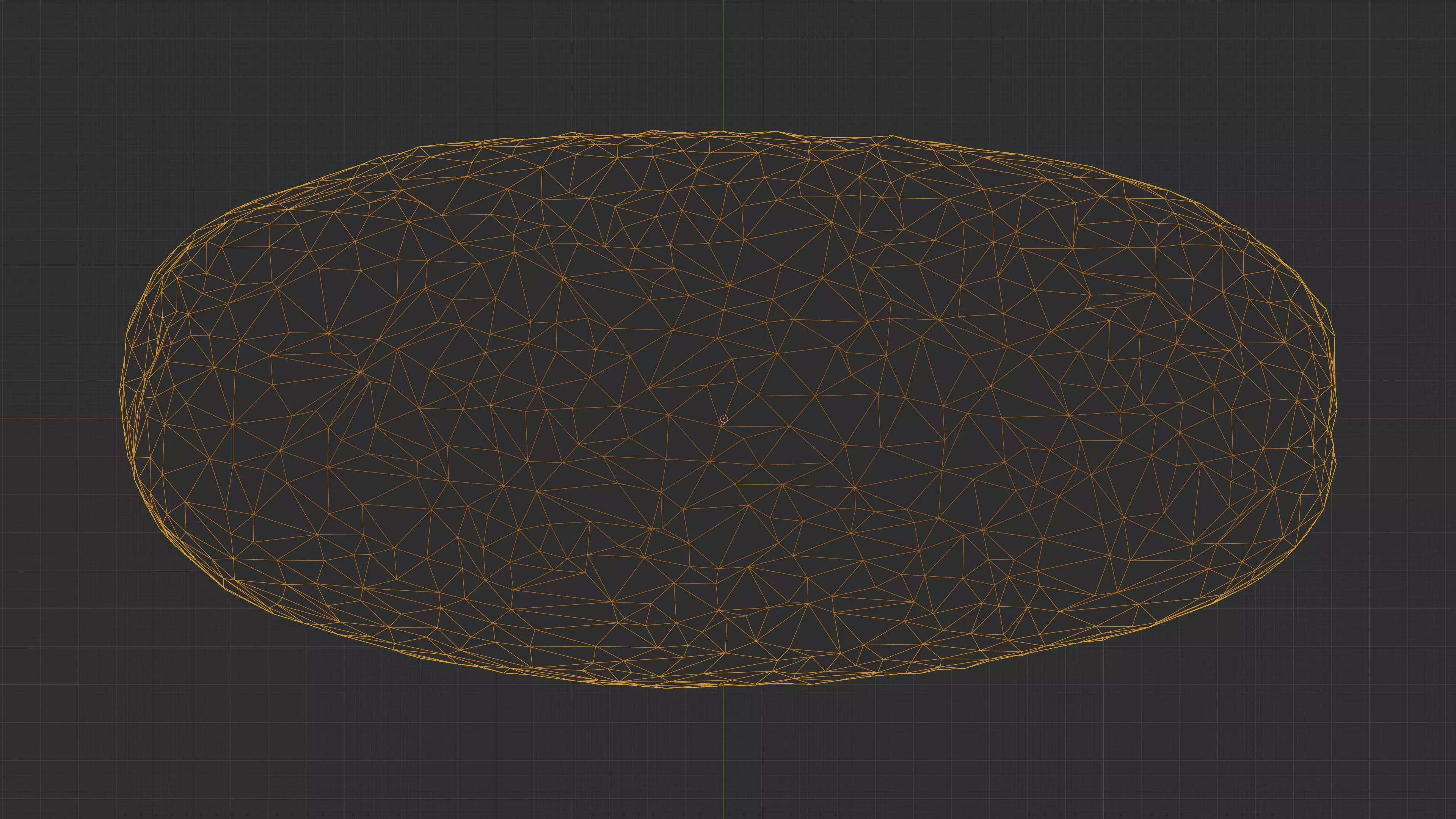Click the green Y-axis line below the mesh
Screen dimensions: 1456x819
coord(724,752)
